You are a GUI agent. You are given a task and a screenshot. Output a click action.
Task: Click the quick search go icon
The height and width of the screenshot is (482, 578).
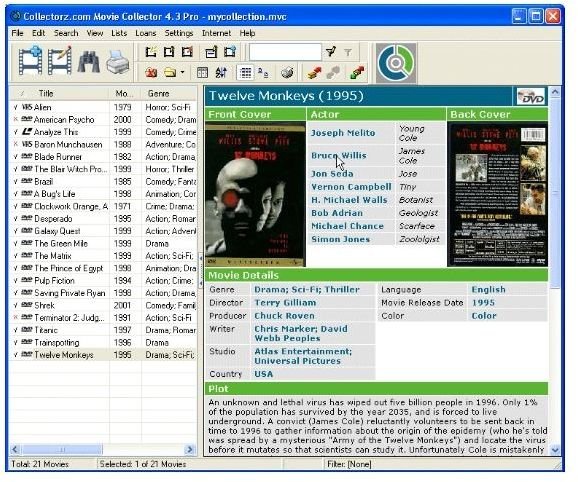click(x=331, y=52)
